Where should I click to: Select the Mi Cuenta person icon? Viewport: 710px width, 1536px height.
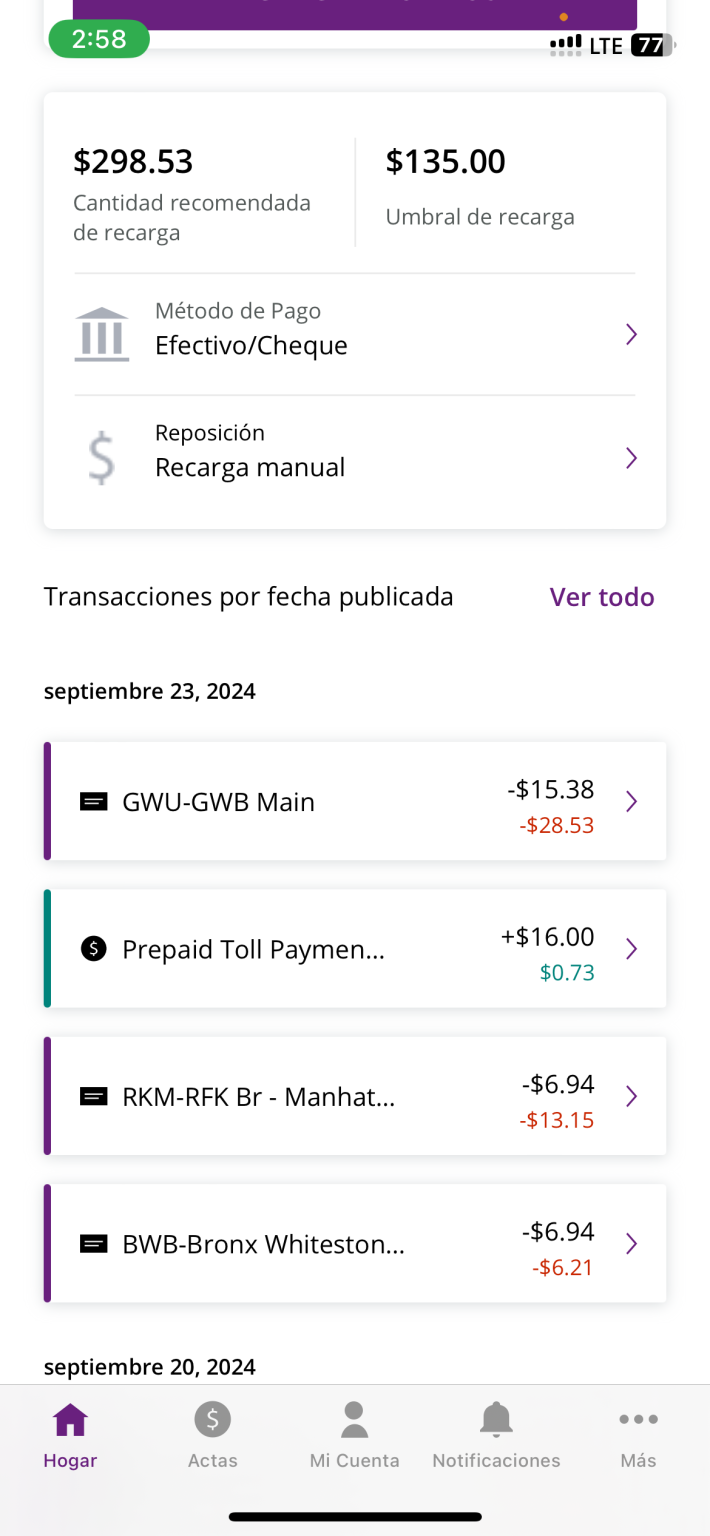[x=354, y=1419]
